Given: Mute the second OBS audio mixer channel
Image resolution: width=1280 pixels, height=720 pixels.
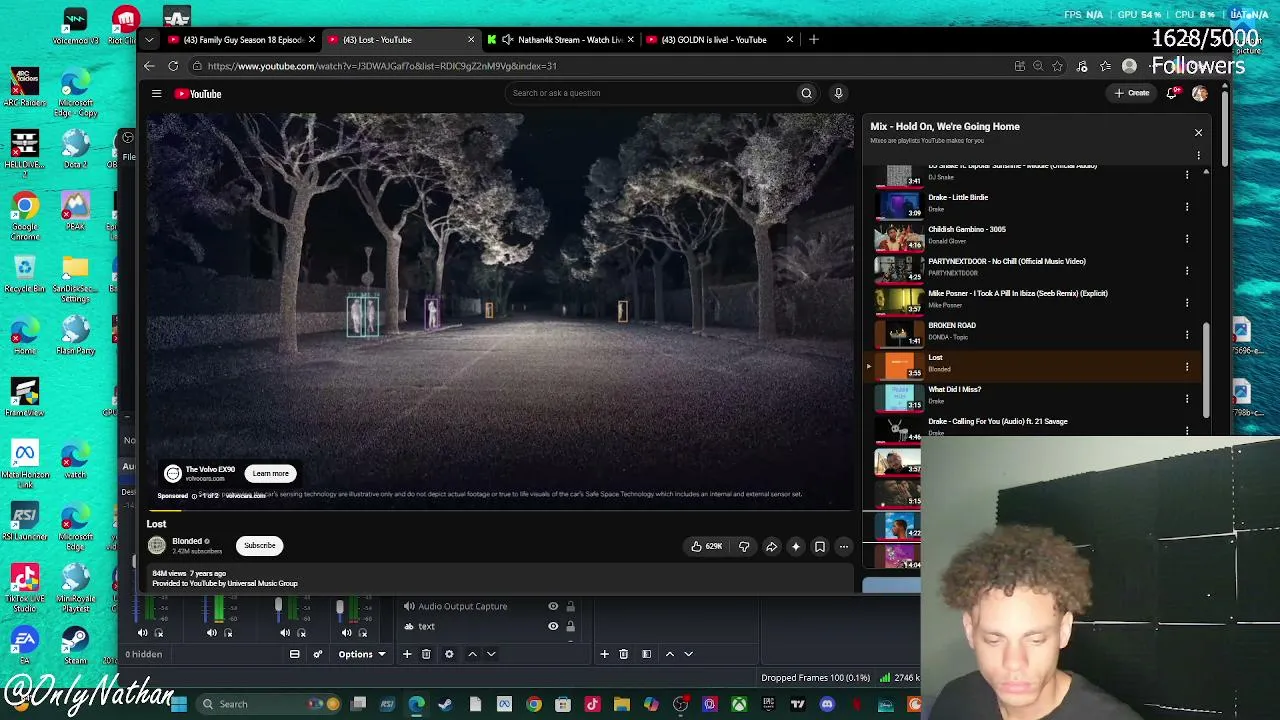Looking at the screenshot, I should click(x=212, y=633).
